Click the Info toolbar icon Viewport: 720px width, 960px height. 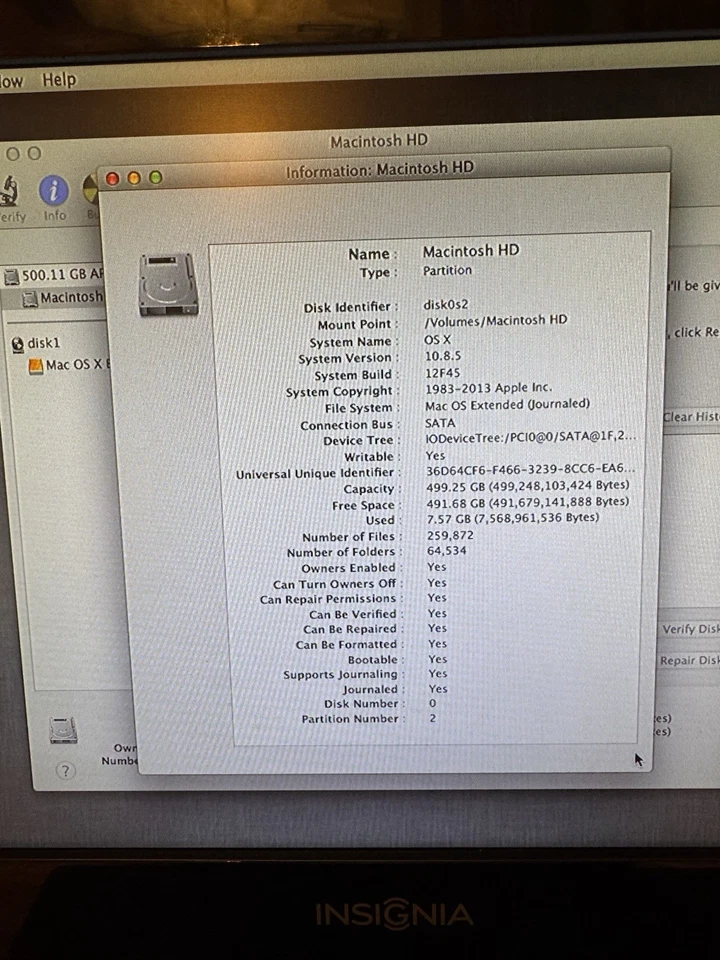(x=54, y=190)
